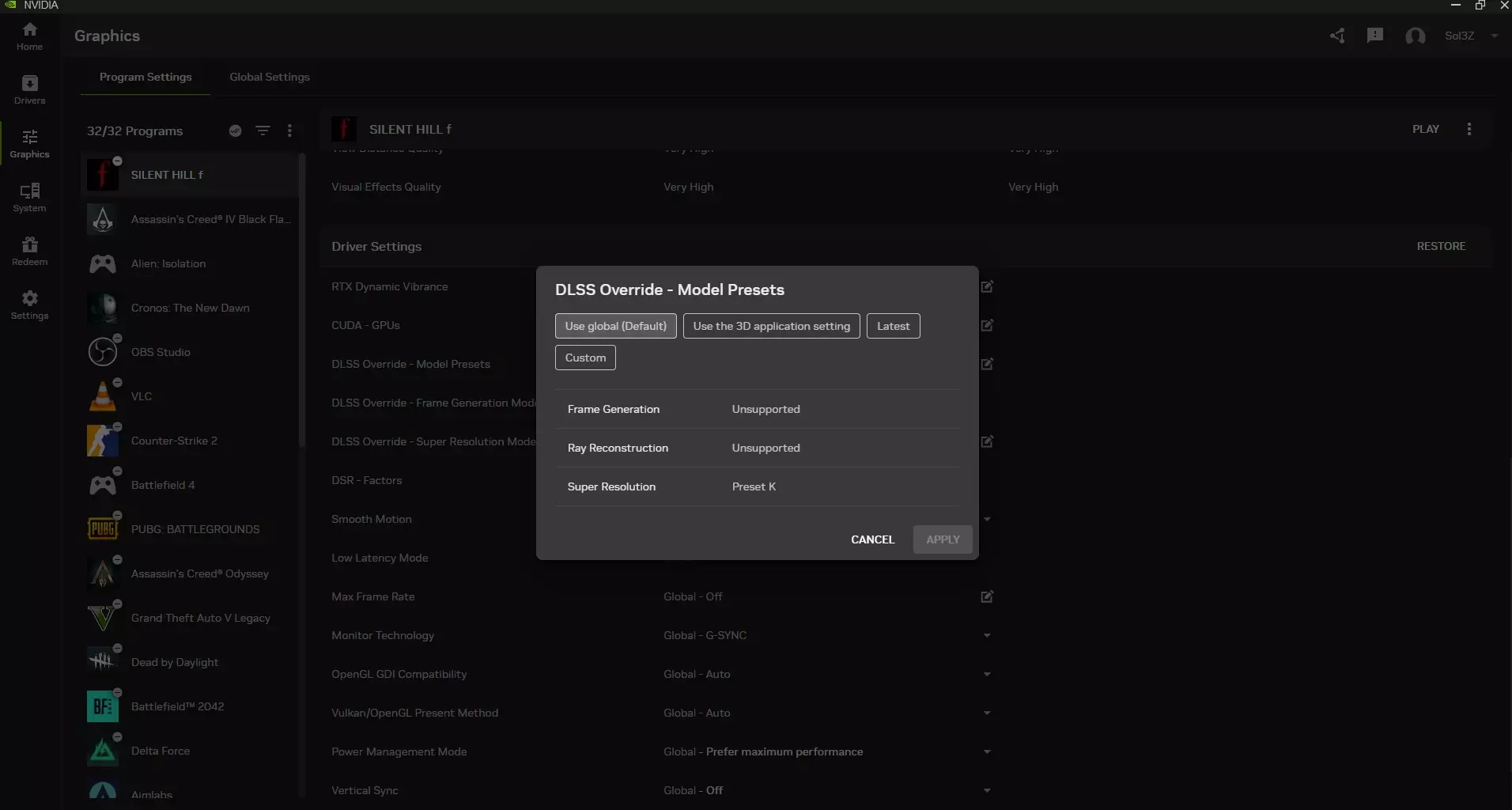Image resolution: width=1512 pixels, height=810 pixels.
Task: Minimize the NVIDIA app window
Action: [1456, 6]
